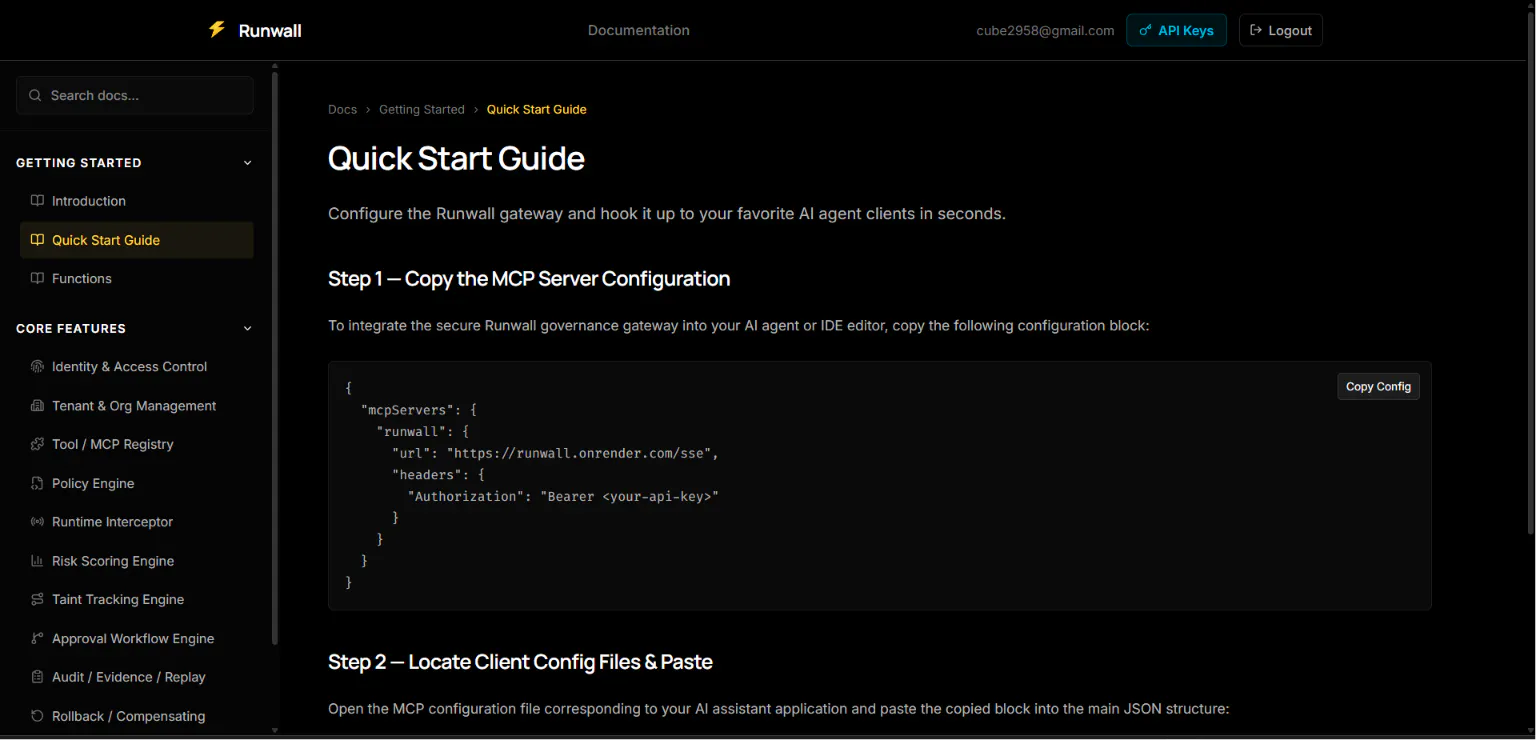Click the building icon for Tenant & Org Management

(37, 406)
